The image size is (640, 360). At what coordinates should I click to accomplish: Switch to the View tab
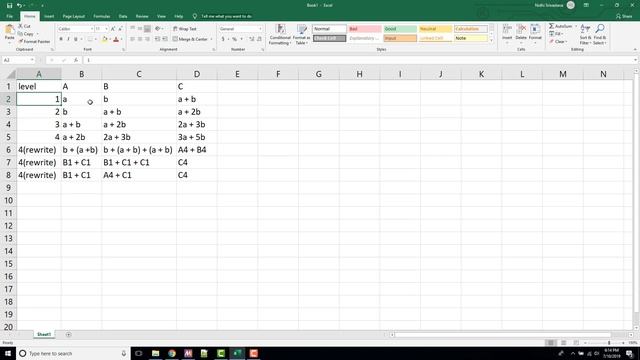(x=161, y=16)
